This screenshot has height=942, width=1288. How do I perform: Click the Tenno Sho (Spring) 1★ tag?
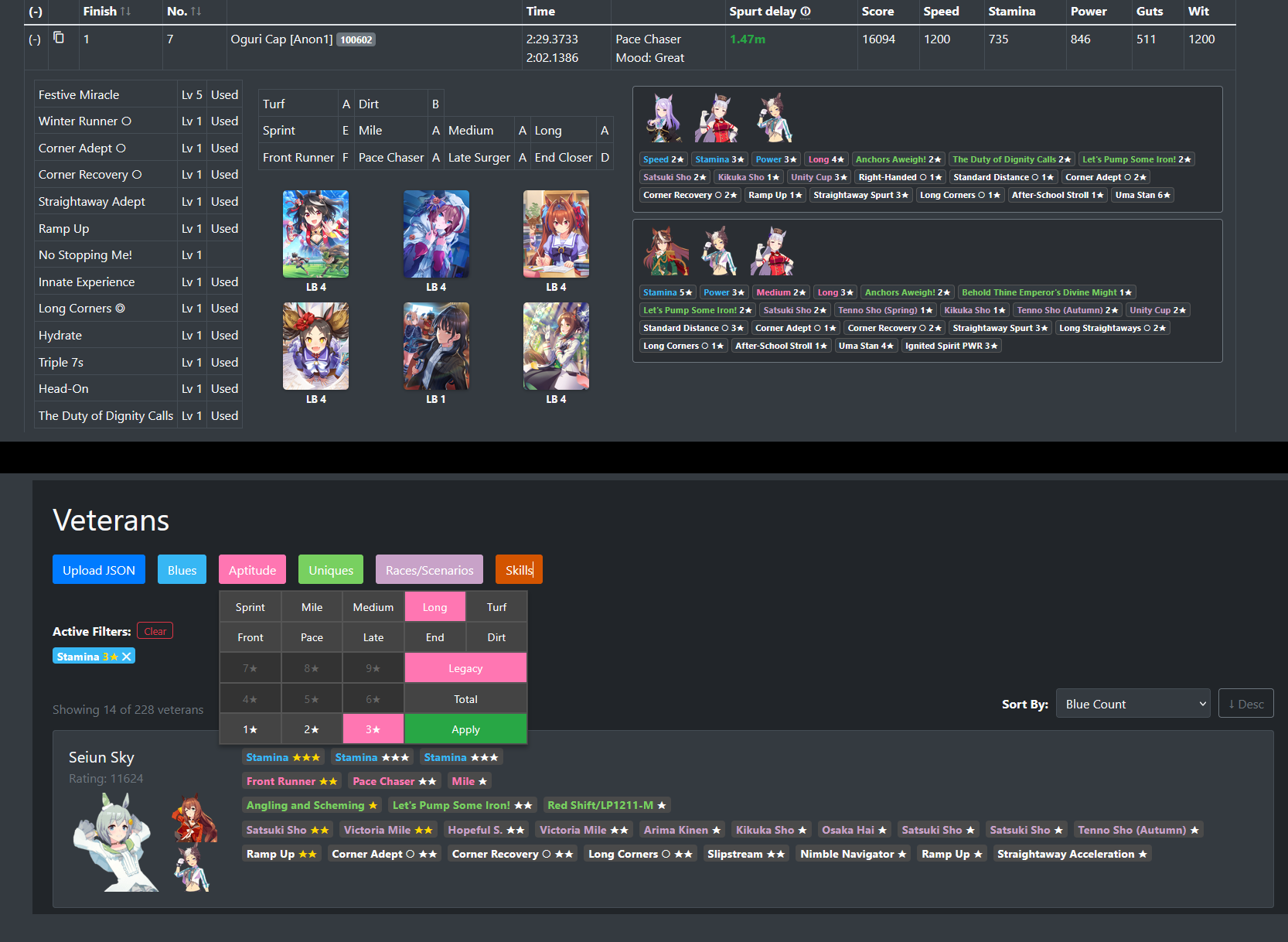[885, 310]
